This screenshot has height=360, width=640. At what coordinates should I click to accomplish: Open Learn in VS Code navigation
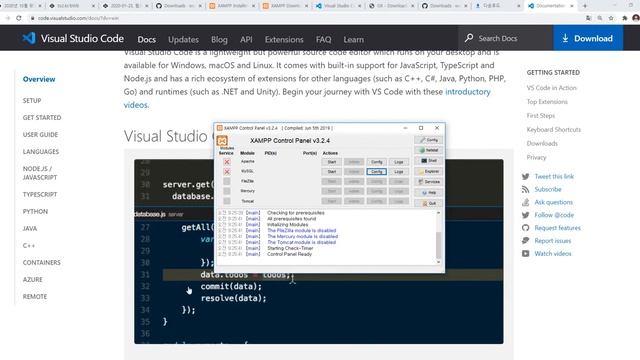click(353, 40)
